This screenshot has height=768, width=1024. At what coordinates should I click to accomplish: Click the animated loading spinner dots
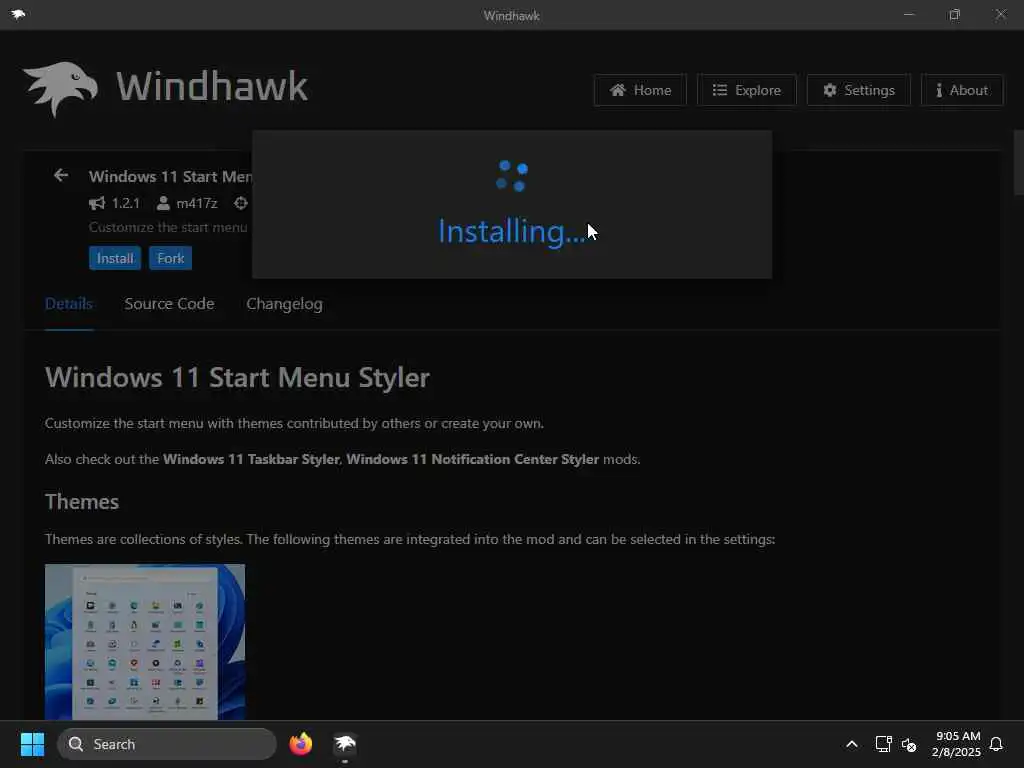[512, 176]
